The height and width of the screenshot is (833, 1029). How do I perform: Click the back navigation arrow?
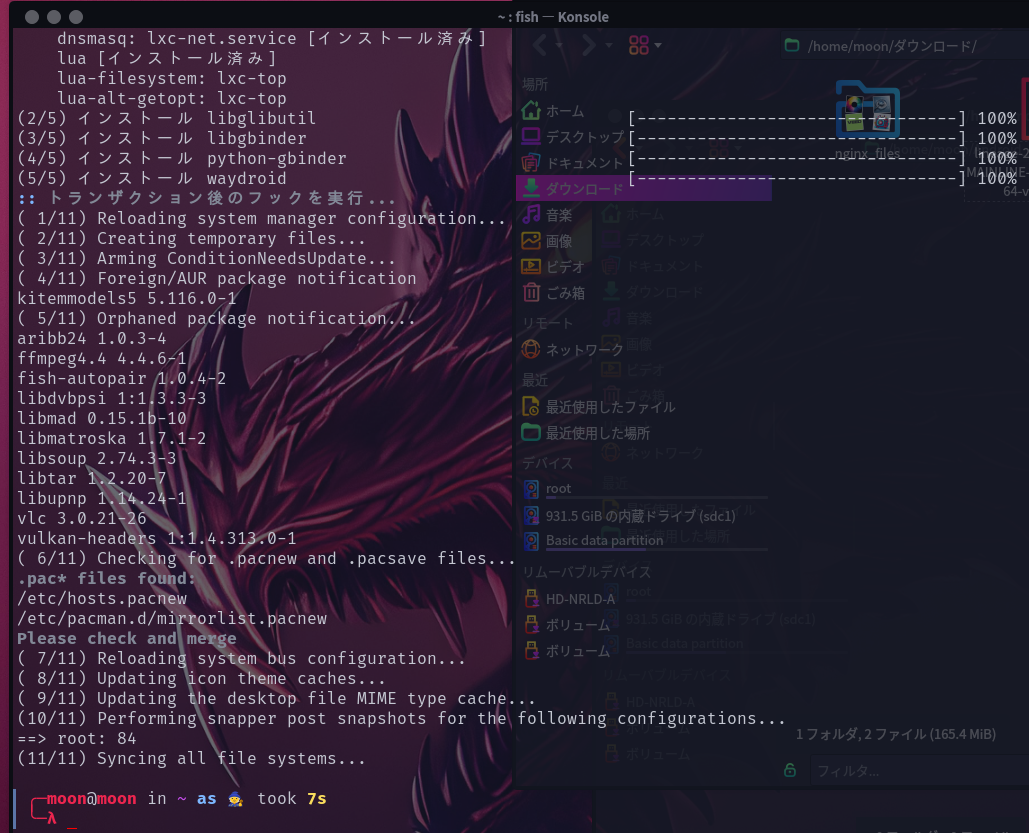[x=540, y=45]
